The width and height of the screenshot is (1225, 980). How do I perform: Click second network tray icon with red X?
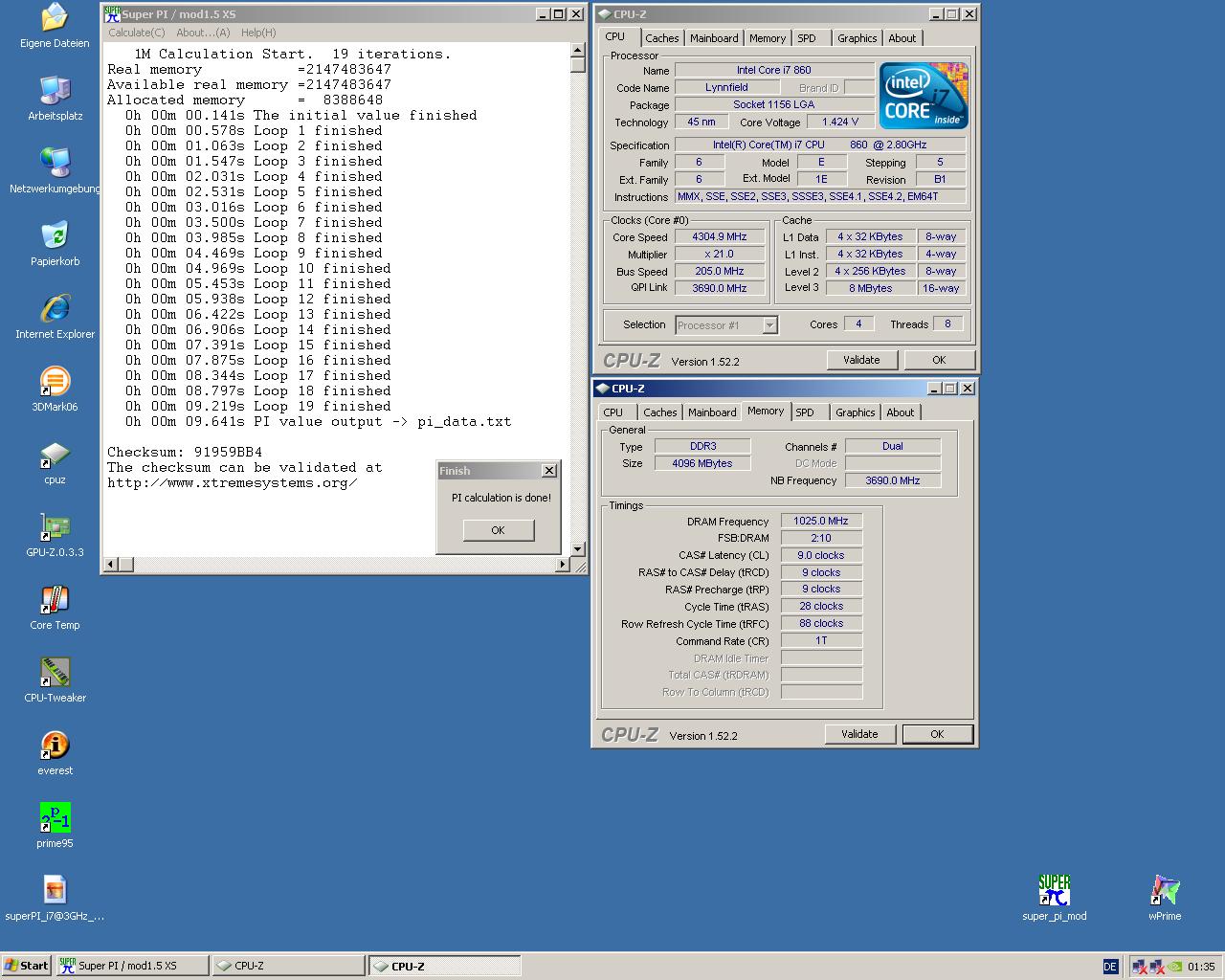[1157, 967]
